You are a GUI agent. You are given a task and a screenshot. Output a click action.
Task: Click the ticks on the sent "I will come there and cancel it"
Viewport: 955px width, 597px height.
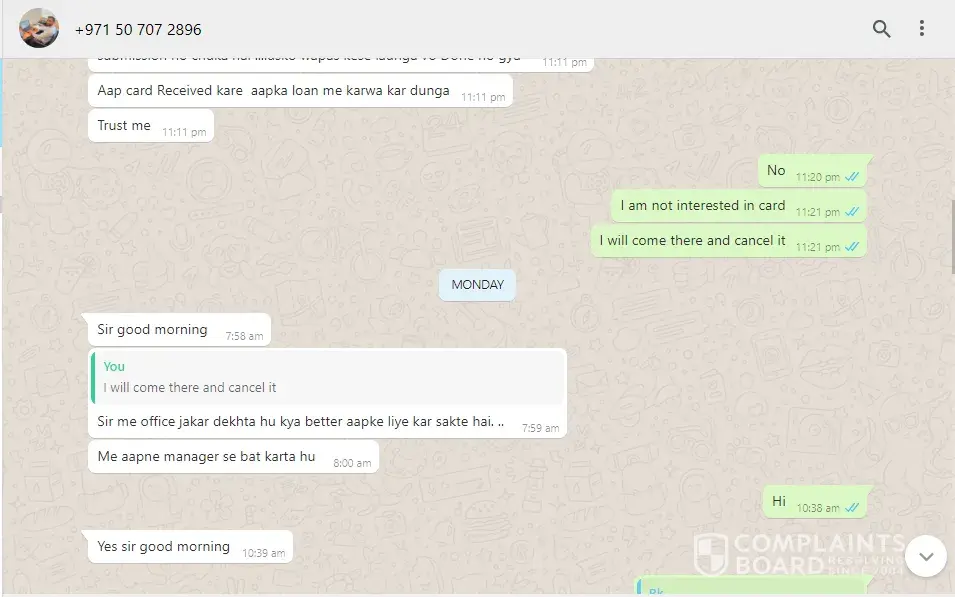852,247
